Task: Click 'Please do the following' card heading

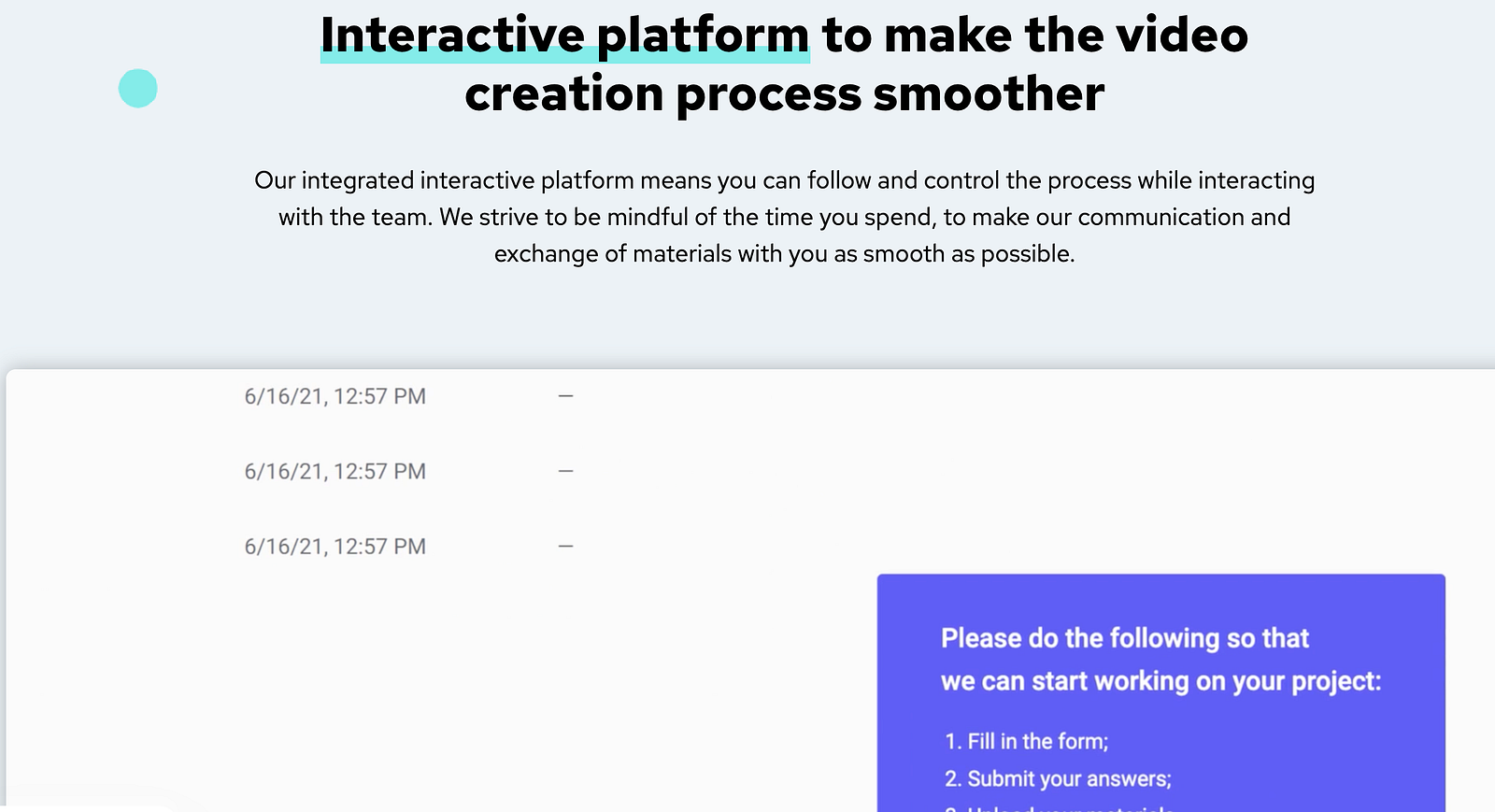Action: (x=1124, y=638)
